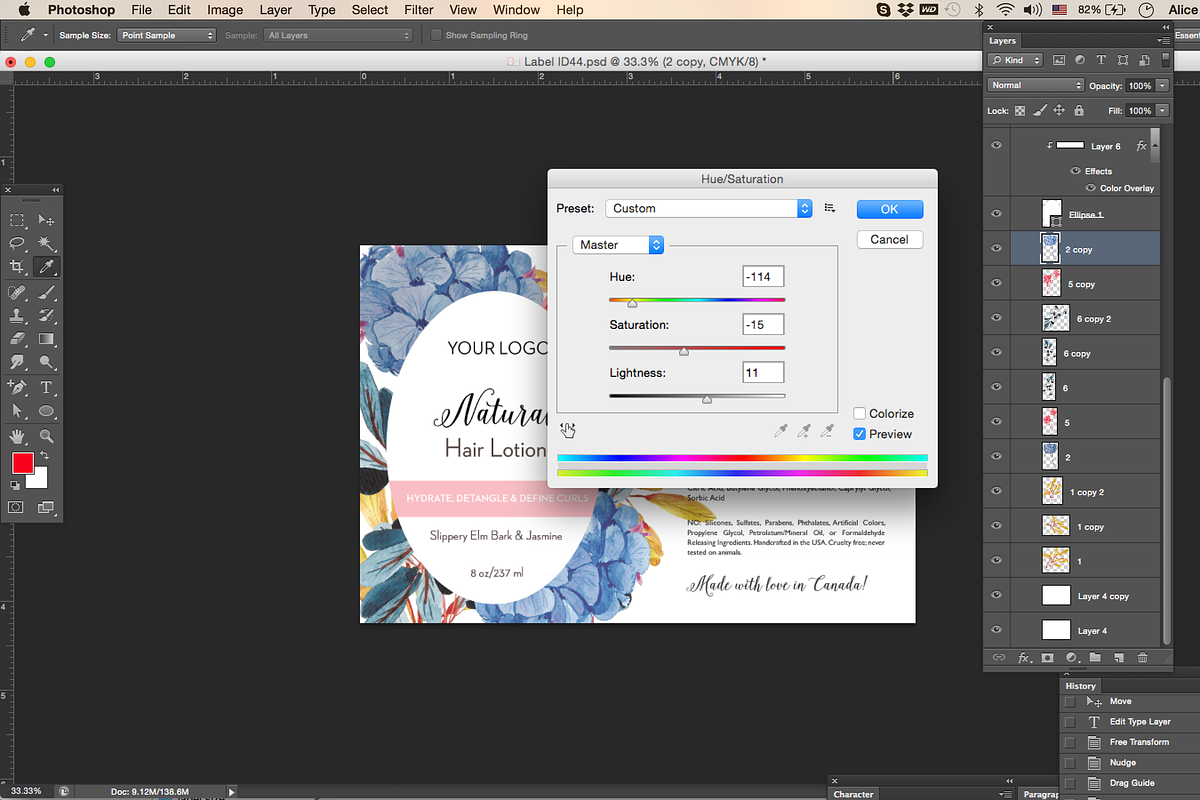This screenshot has width=1200, height=800.
Task: Select the Horizontal Type tool
Action: 46,387
